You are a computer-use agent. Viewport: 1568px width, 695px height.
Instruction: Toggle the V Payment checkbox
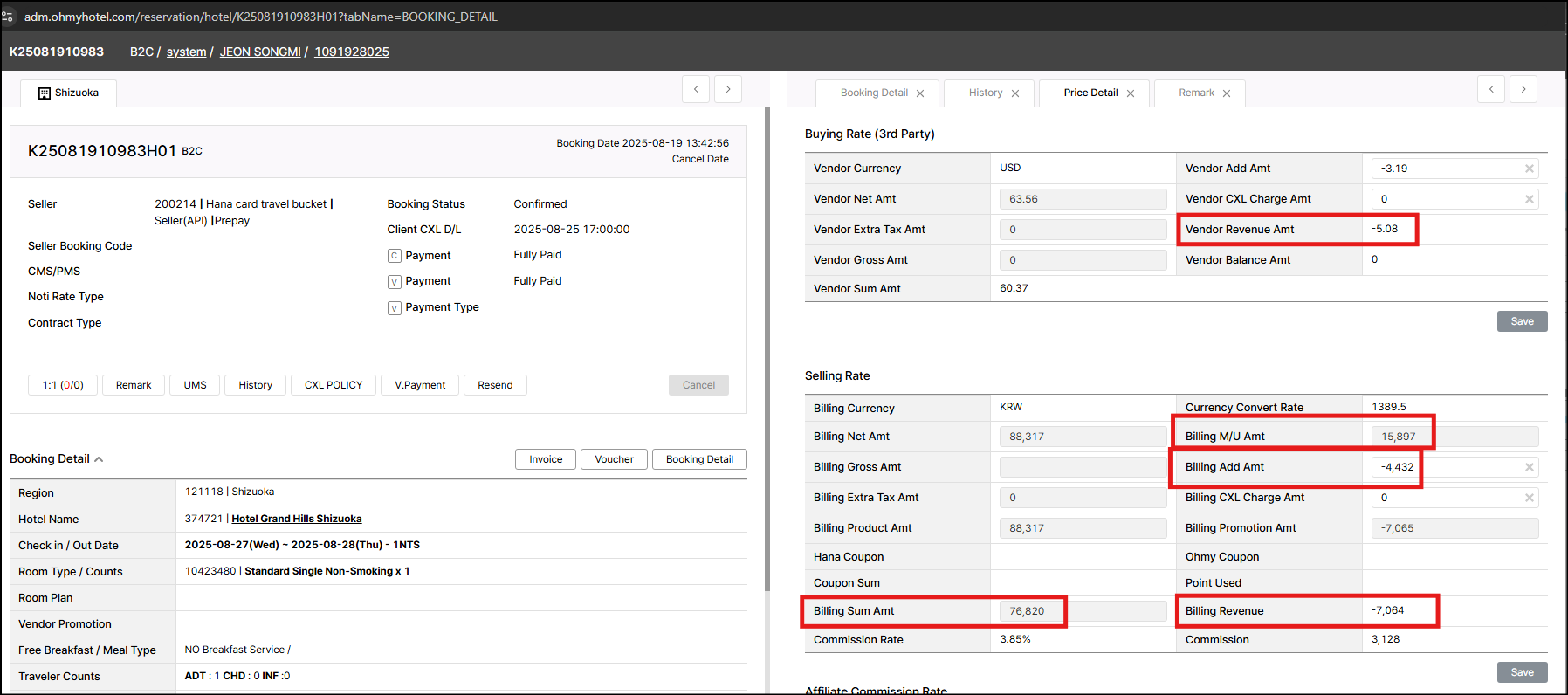click(395, 282)
